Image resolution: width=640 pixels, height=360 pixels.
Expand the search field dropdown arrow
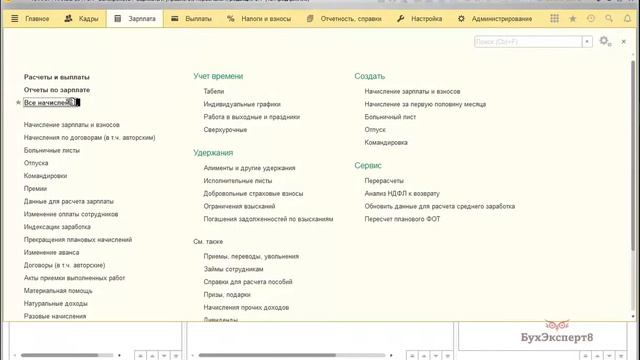click(587, 42)
